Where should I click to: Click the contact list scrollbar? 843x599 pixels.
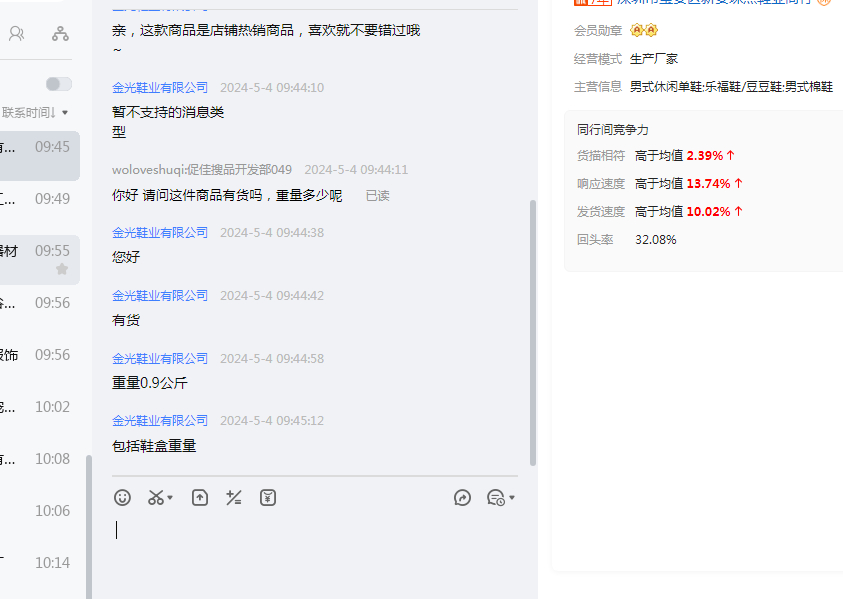[89, 527]
